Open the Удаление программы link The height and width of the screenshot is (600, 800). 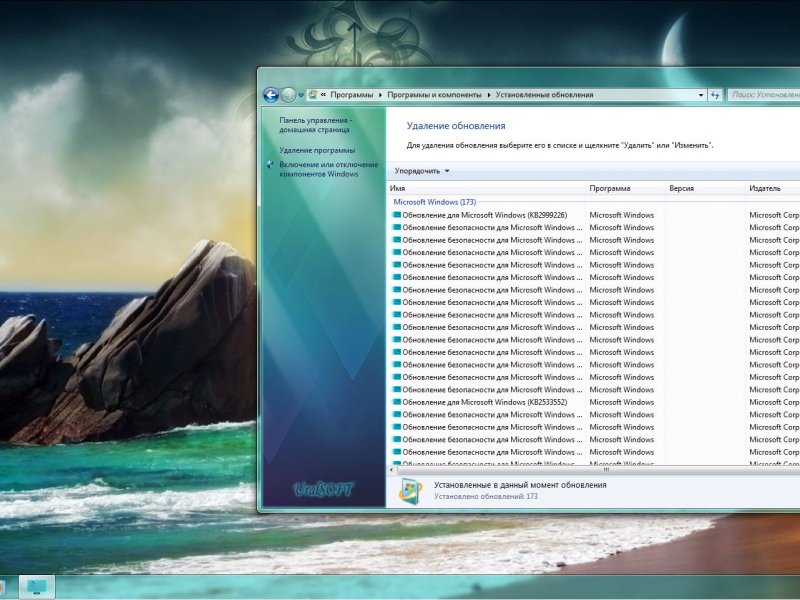click(x=317, y=150)
